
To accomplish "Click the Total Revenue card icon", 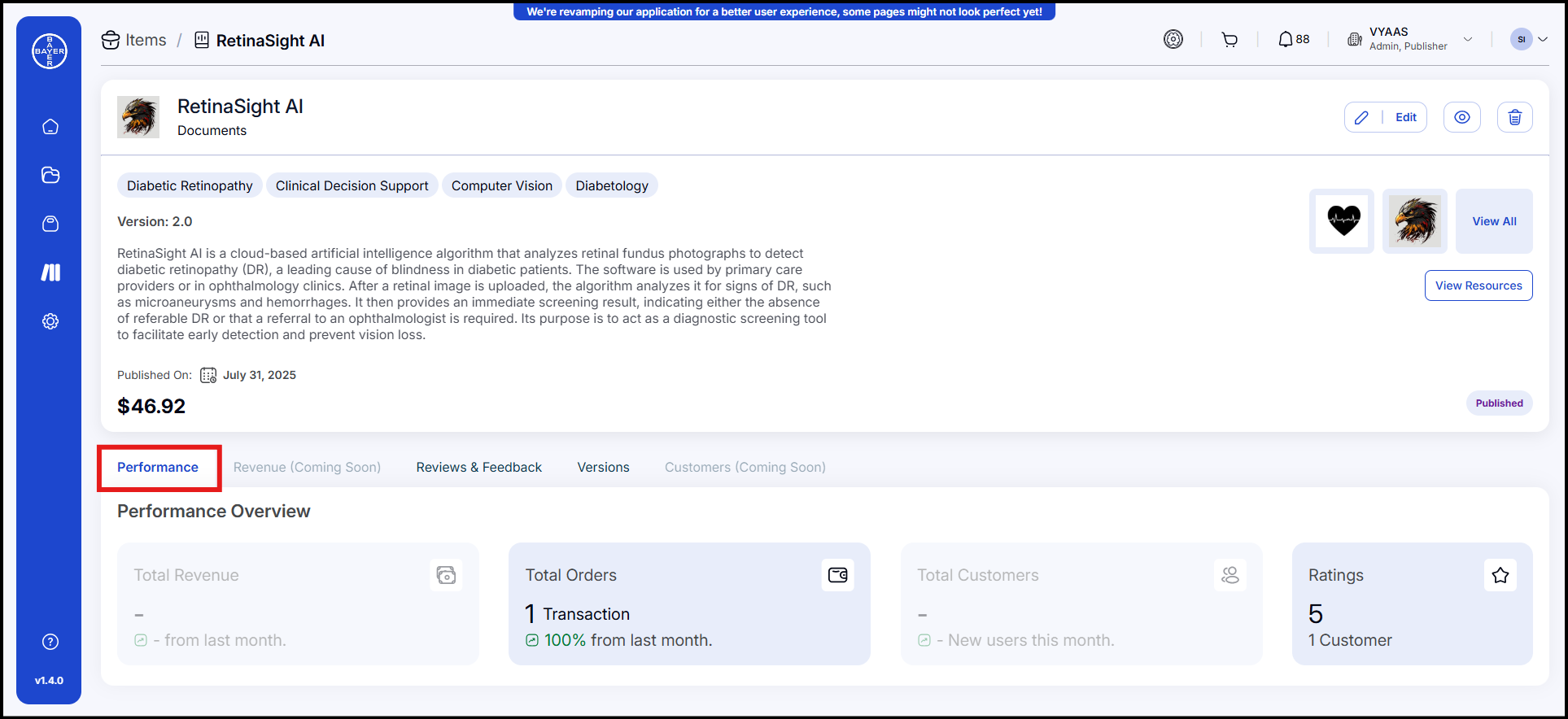I will tap(447, 575).
